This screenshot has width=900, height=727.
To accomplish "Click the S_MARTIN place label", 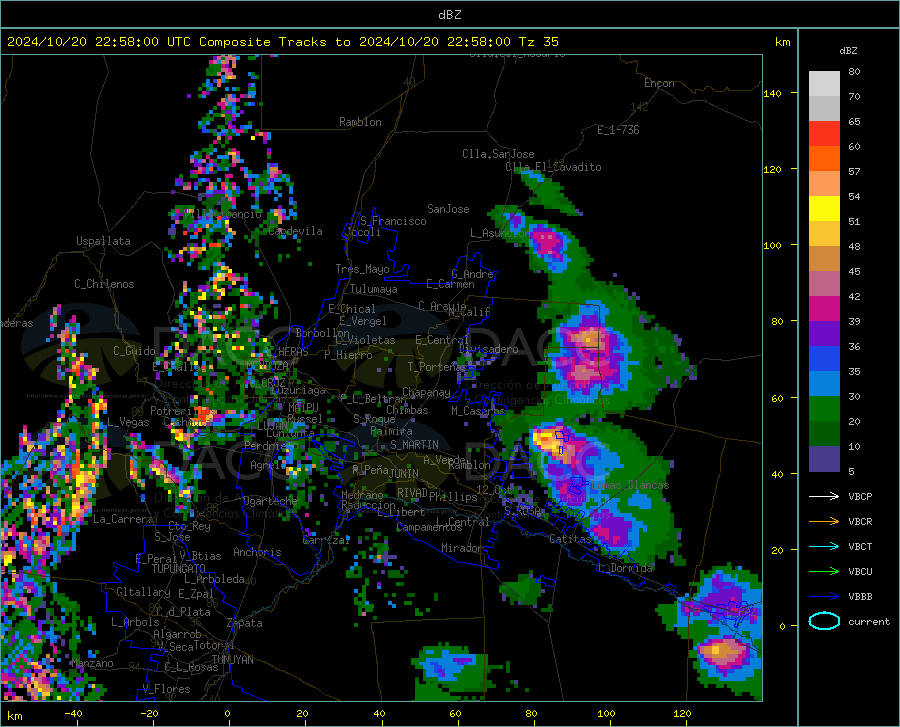I will click(x=414, y=445).
